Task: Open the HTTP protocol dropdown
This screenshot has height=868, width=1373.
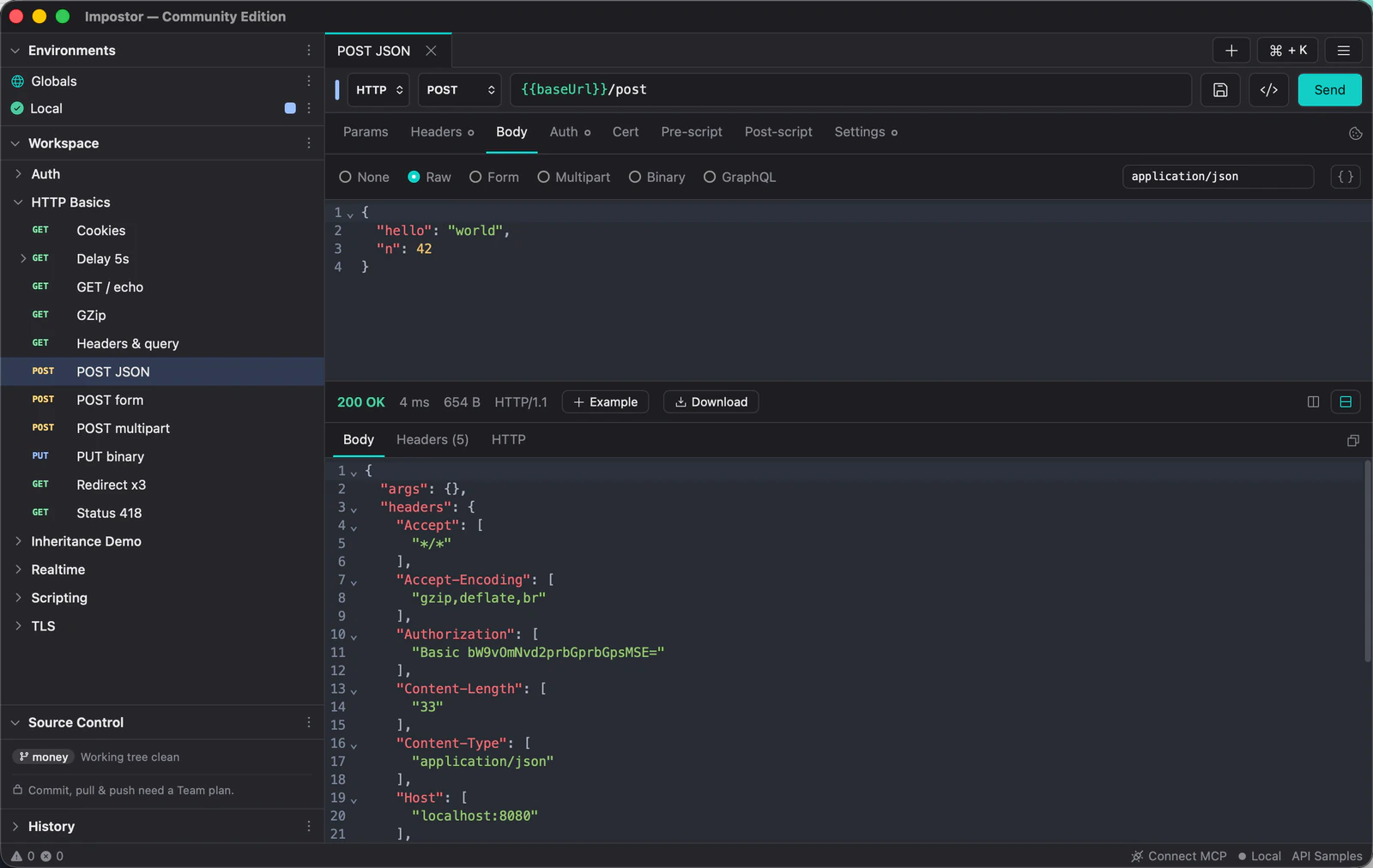Action: point(378,90)
